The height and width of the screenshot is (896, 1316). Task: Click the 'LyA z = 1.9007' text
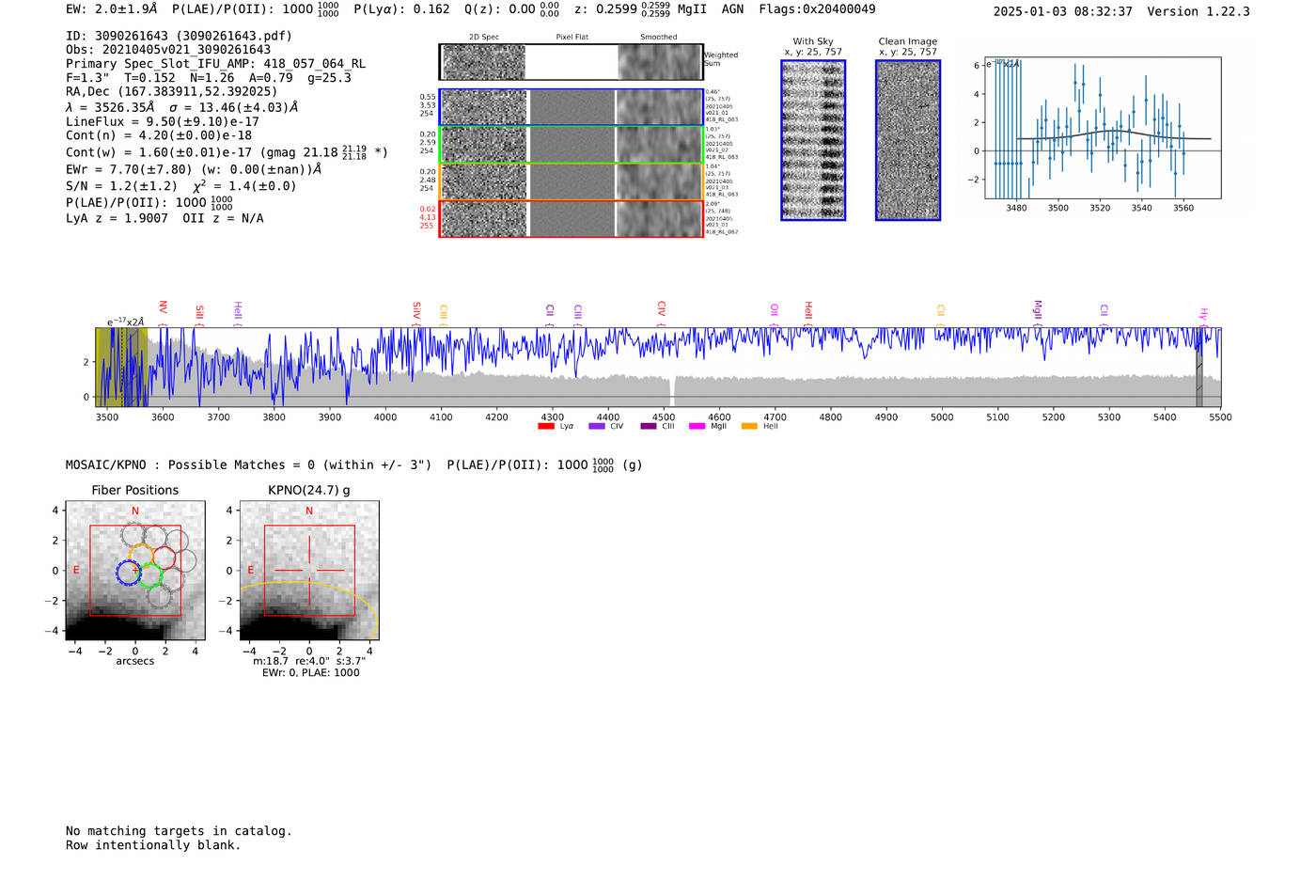pos(117,218)
